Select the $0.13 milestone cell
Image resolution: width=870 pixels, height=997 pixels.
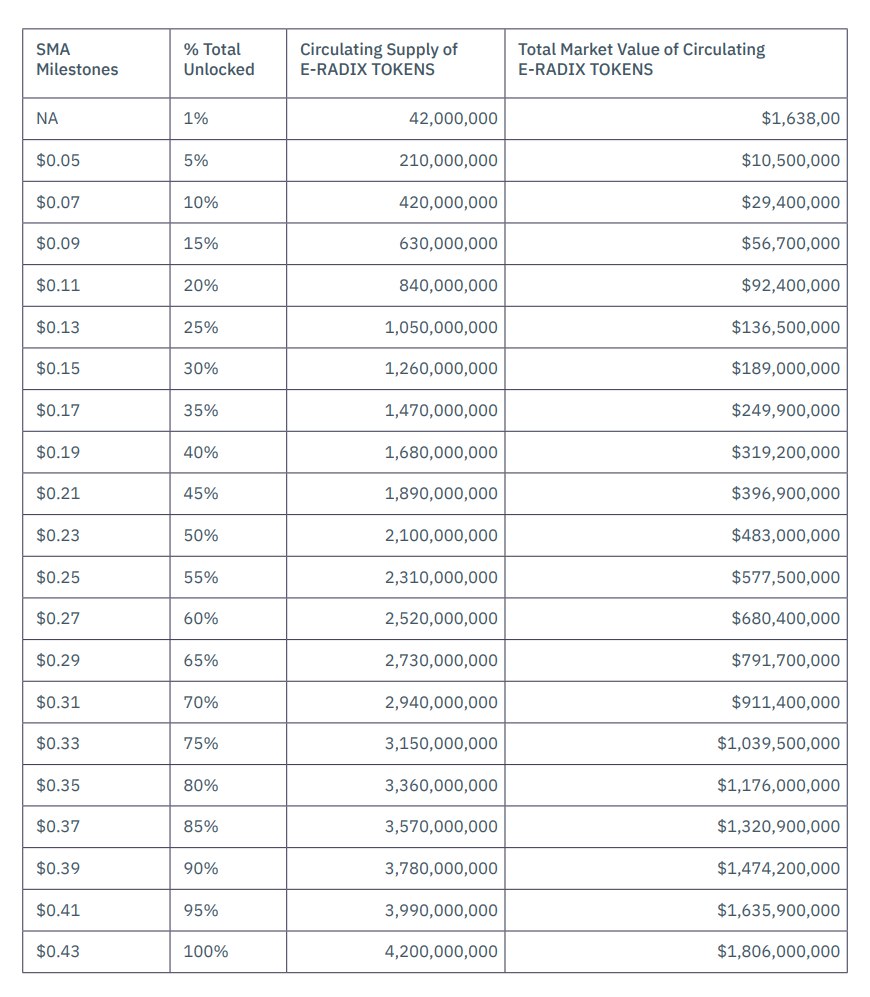point(96,327)
